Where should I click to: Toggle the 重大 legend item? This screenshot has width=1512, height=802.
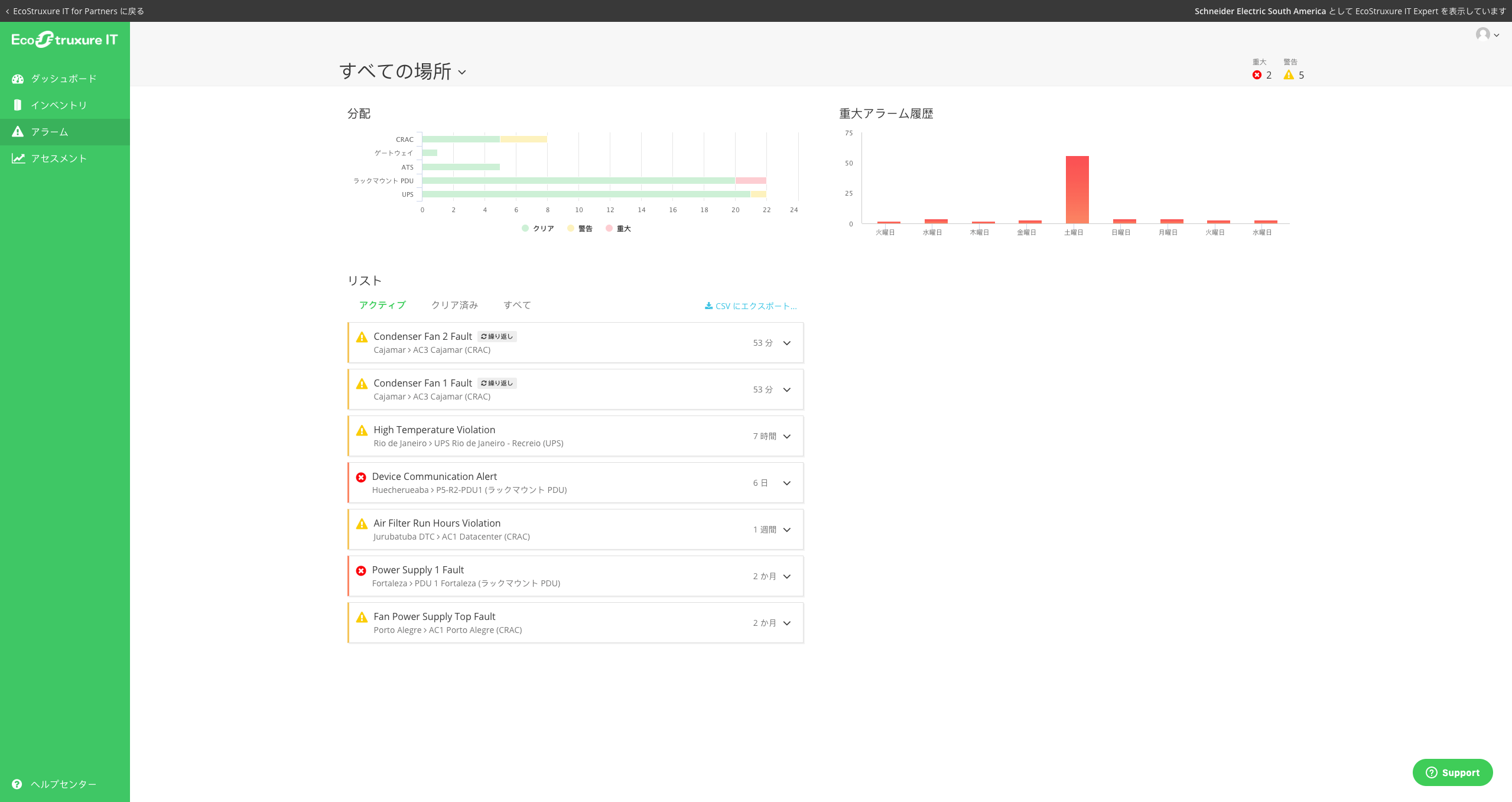[x=618, y=228]
